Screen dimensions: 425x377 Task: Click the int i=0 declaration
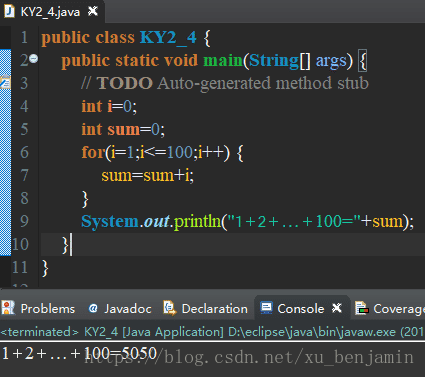[x=109, y=106]
